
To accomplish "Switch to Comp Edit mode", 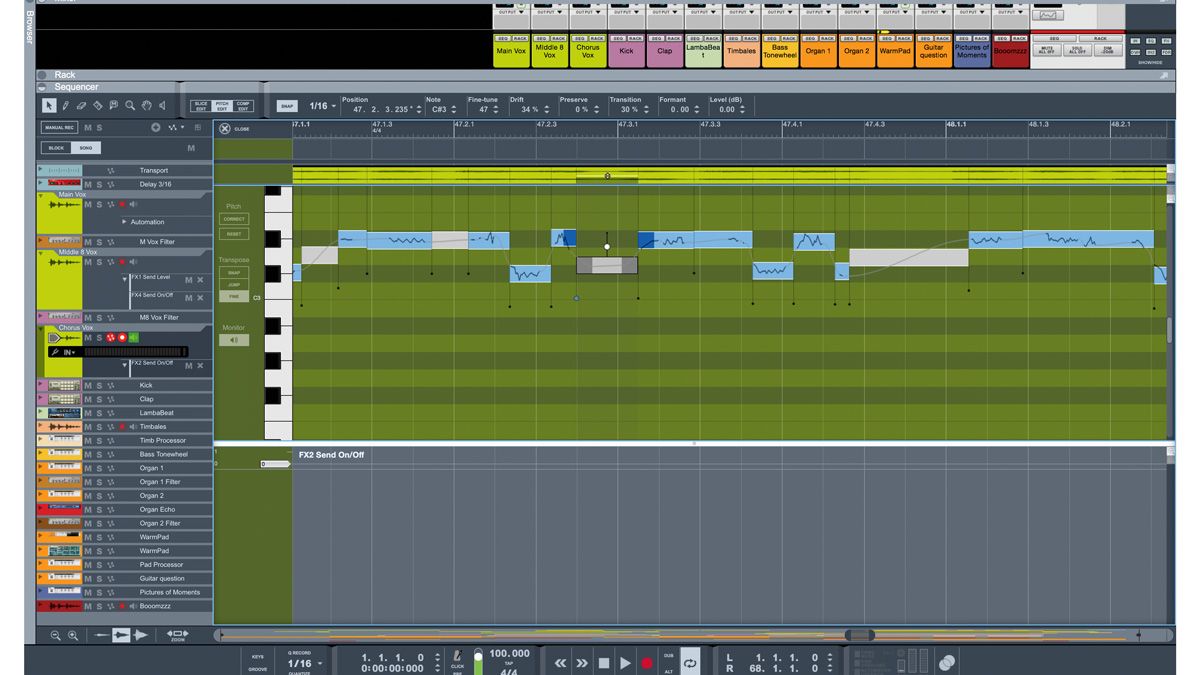I will point(244,105).
